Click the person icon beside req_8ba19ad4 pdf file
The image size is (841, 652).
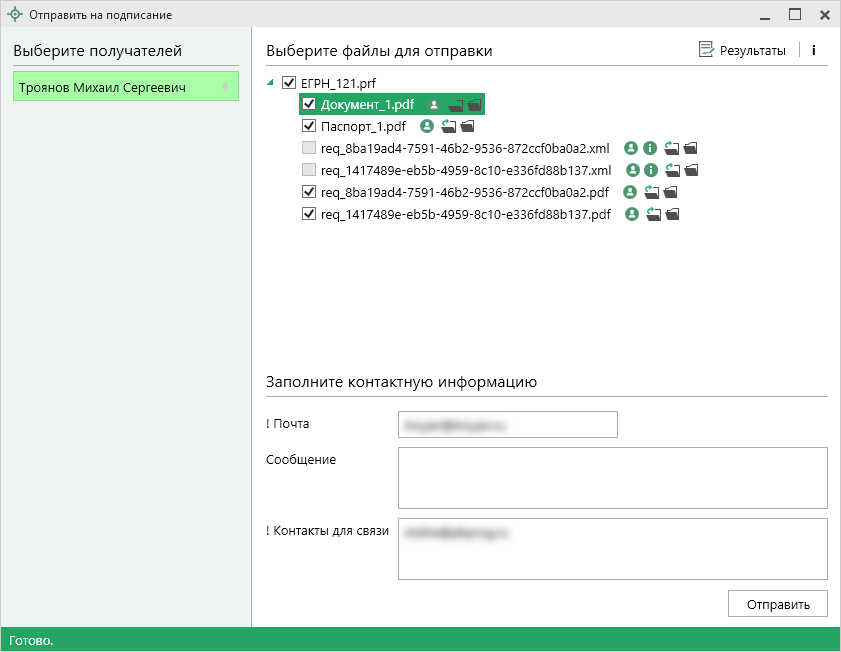tap(631, 192)
